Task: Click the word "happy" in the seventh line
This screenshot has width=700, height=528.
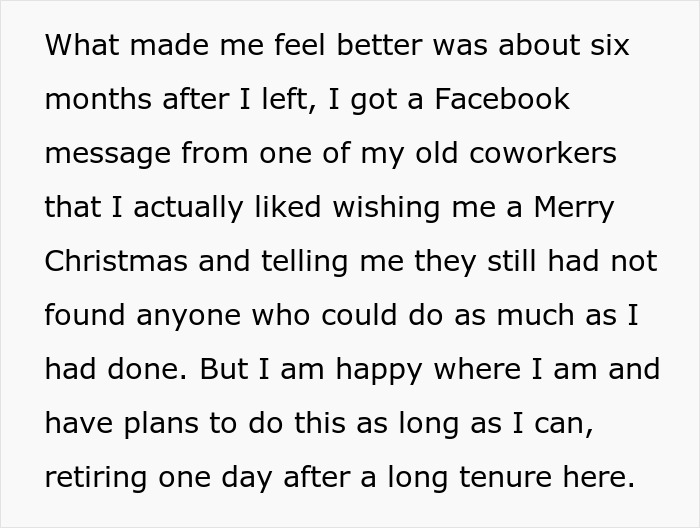Action: (x=379, y=371)
